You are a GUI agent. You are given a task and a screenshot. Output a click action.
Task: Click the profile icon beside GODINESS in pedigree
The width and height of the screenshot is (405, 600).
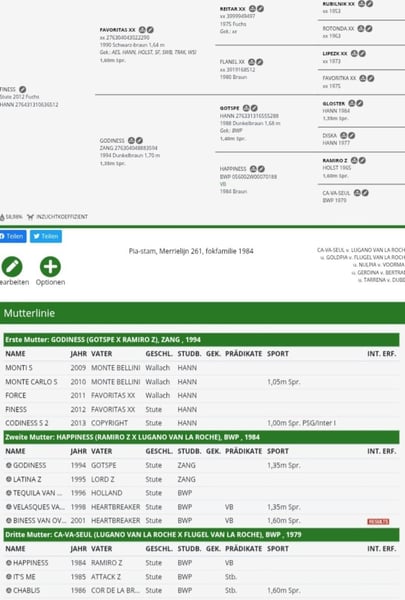pyautogui.click(x=131, y=140)
